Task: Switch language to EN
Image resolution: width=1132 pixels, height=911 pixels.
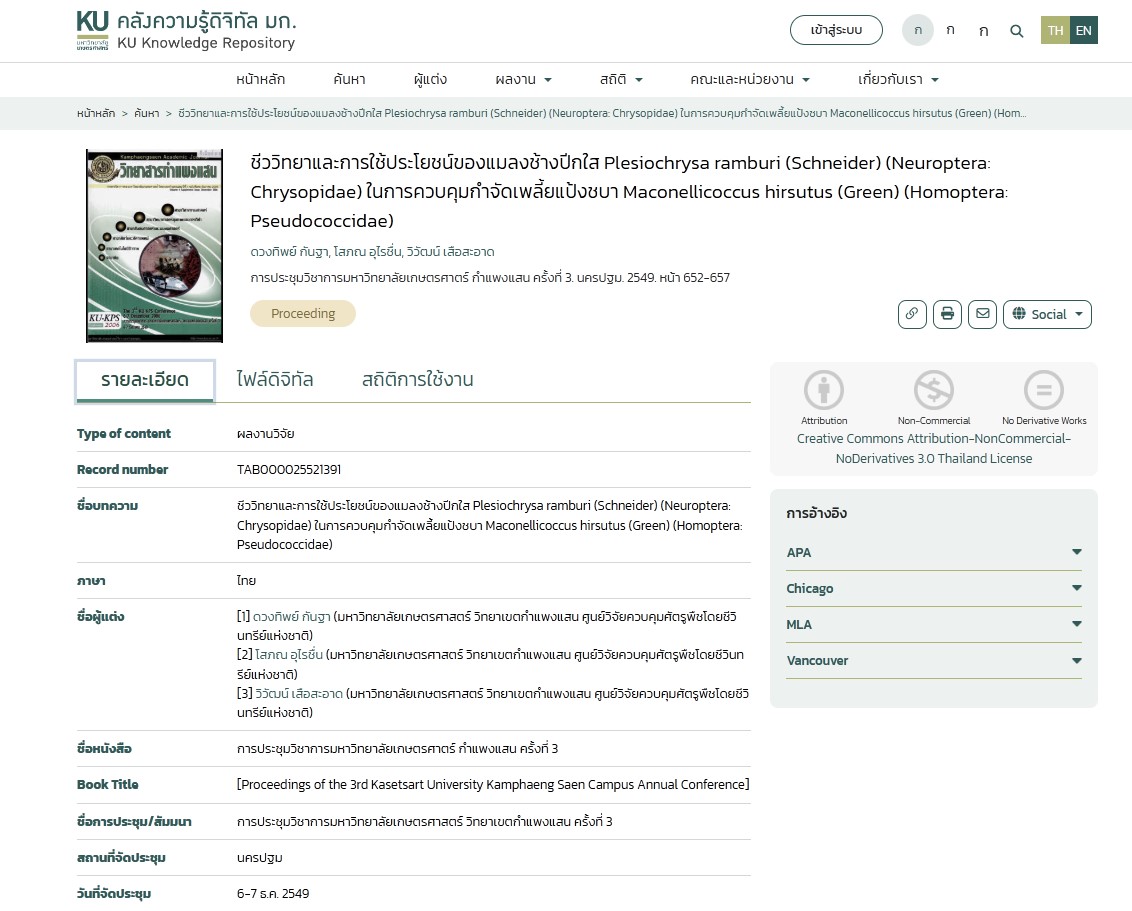Action: 1083,31
